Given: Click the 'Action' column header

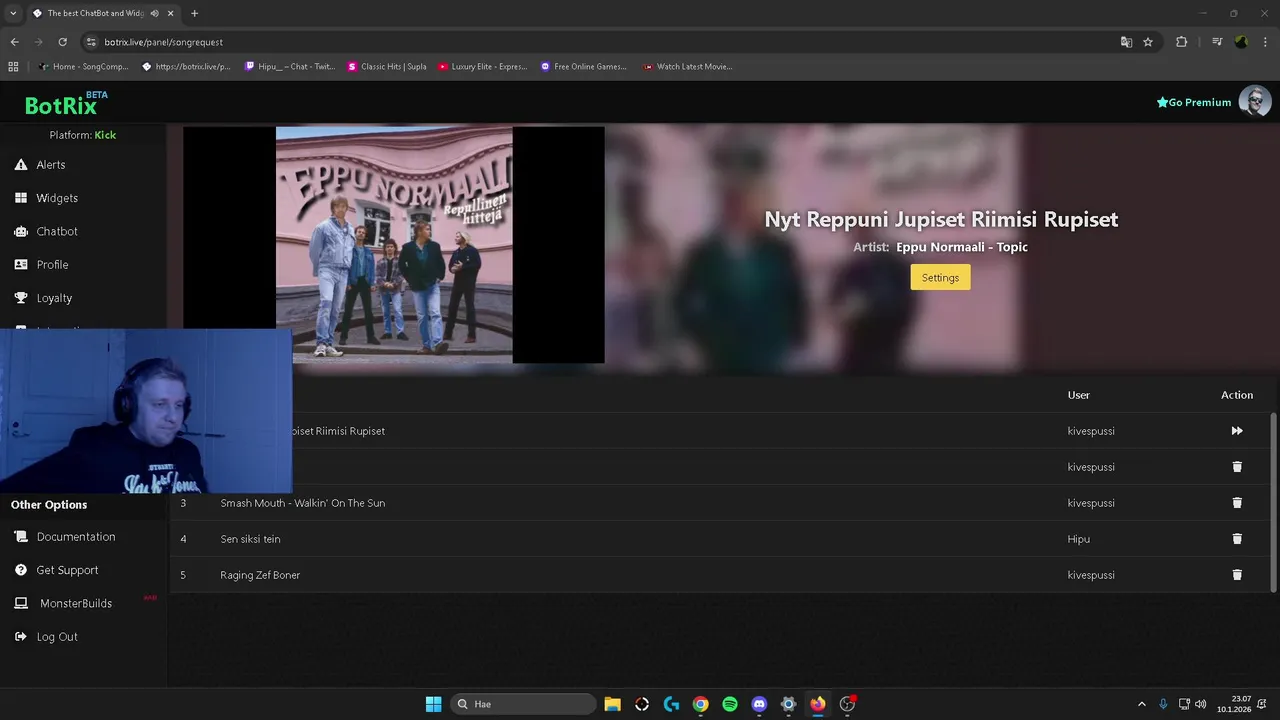Looking at the screenshot, I should (x=1237, y=395).
